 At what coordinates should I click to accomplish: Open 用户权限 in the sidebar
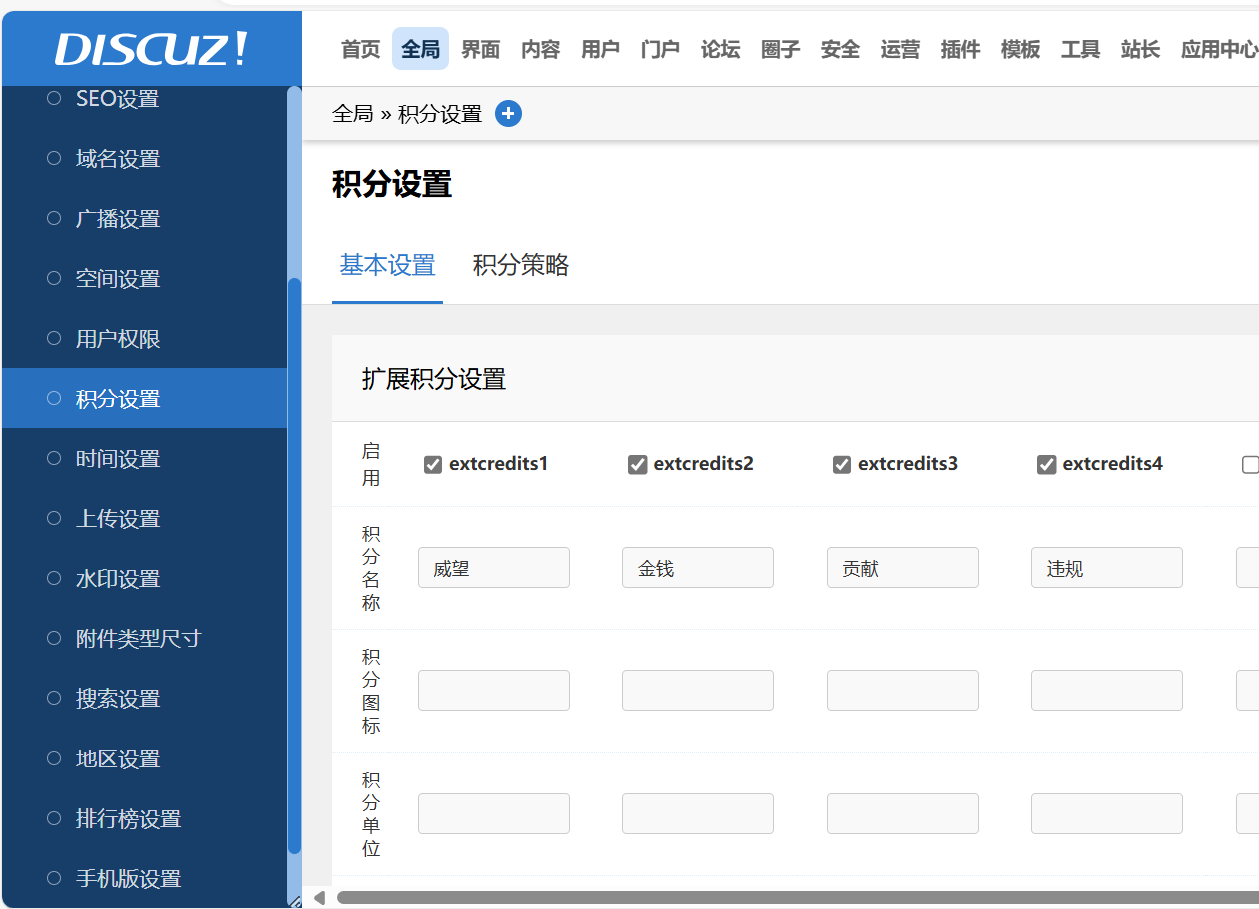click(118, 339)
